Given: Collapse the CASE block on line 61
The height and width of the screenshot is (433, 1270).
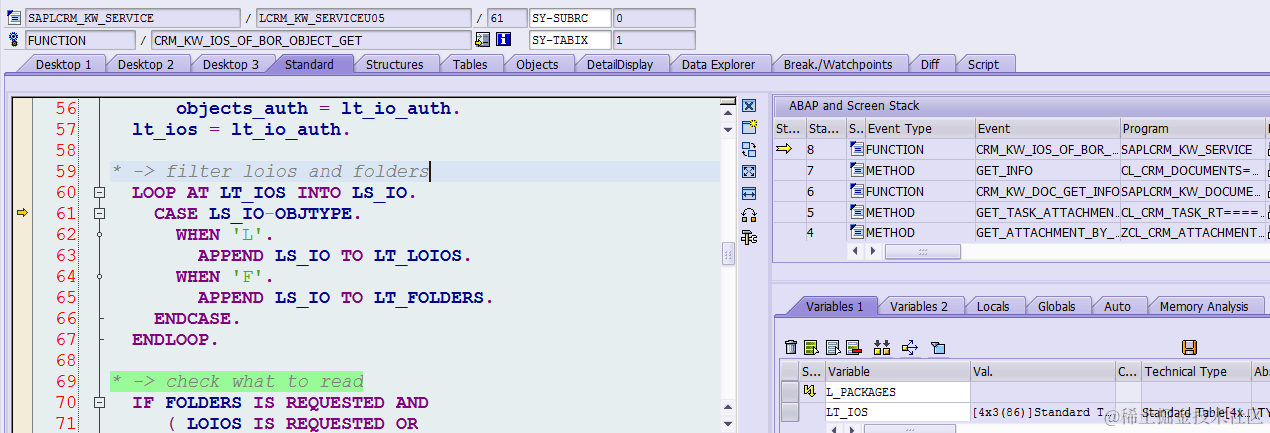Looking at the screenshot, I should pyautogui.click(x=99, y=213).
